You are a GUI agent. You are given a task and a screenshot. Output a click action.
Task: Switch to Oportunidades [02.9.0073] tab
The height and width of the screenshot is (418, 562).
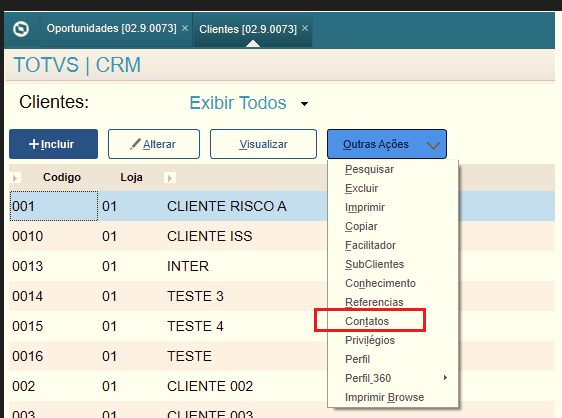pos(111,28)
